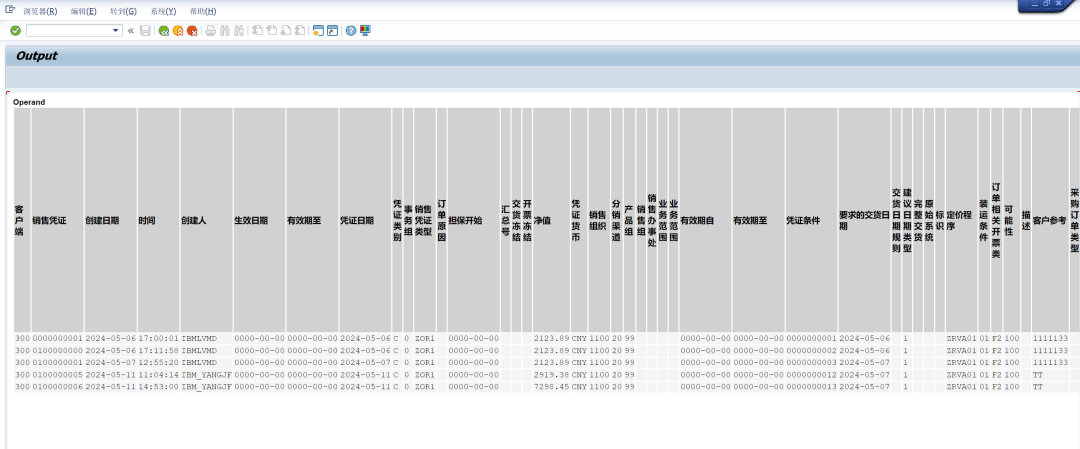Click the Next Page icon

(286, 31)
